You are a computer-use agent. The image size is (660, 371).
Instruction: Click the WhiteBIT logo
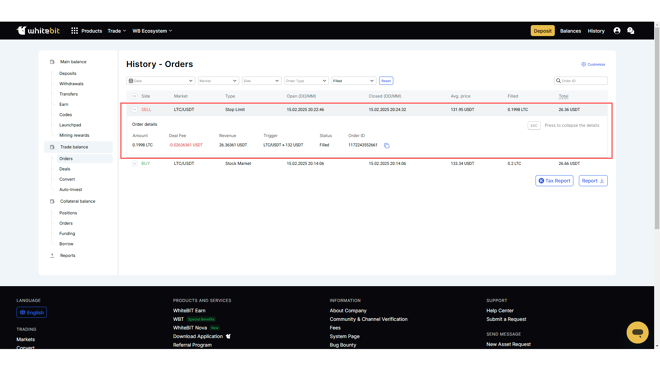[38, 31]
